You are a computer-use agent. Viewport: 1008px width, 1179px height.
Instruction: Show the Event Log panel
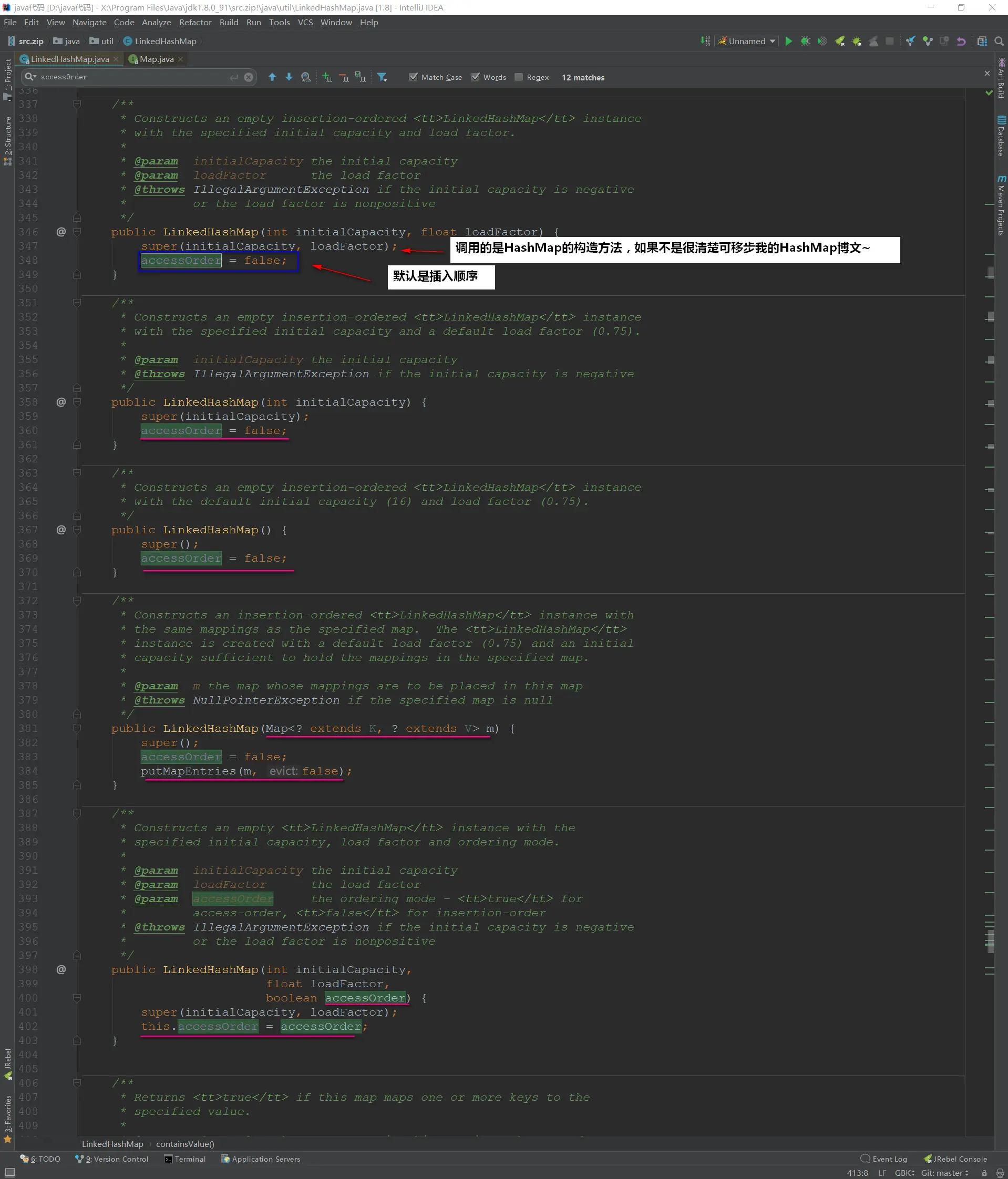coord(884,1159)
